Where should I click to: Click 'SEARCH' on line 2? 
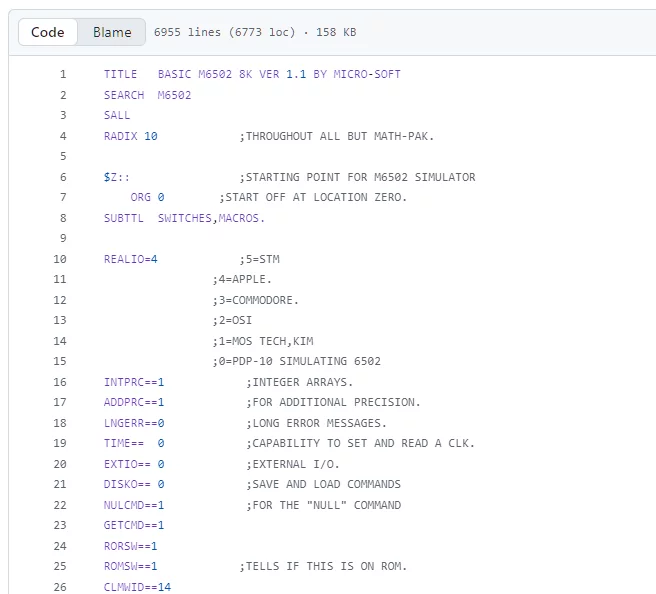124,95
